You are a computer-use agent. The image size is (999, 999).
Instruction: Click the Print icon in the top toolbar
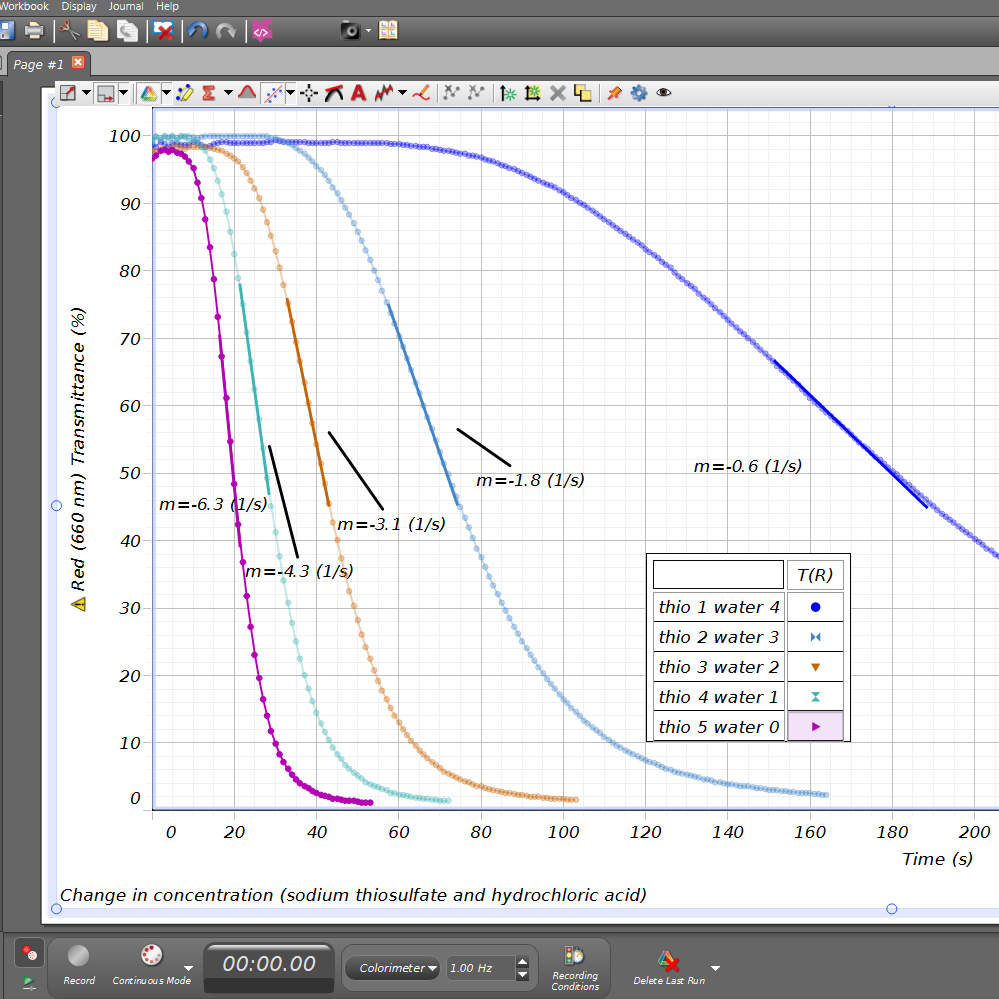[x=34, y=31]
